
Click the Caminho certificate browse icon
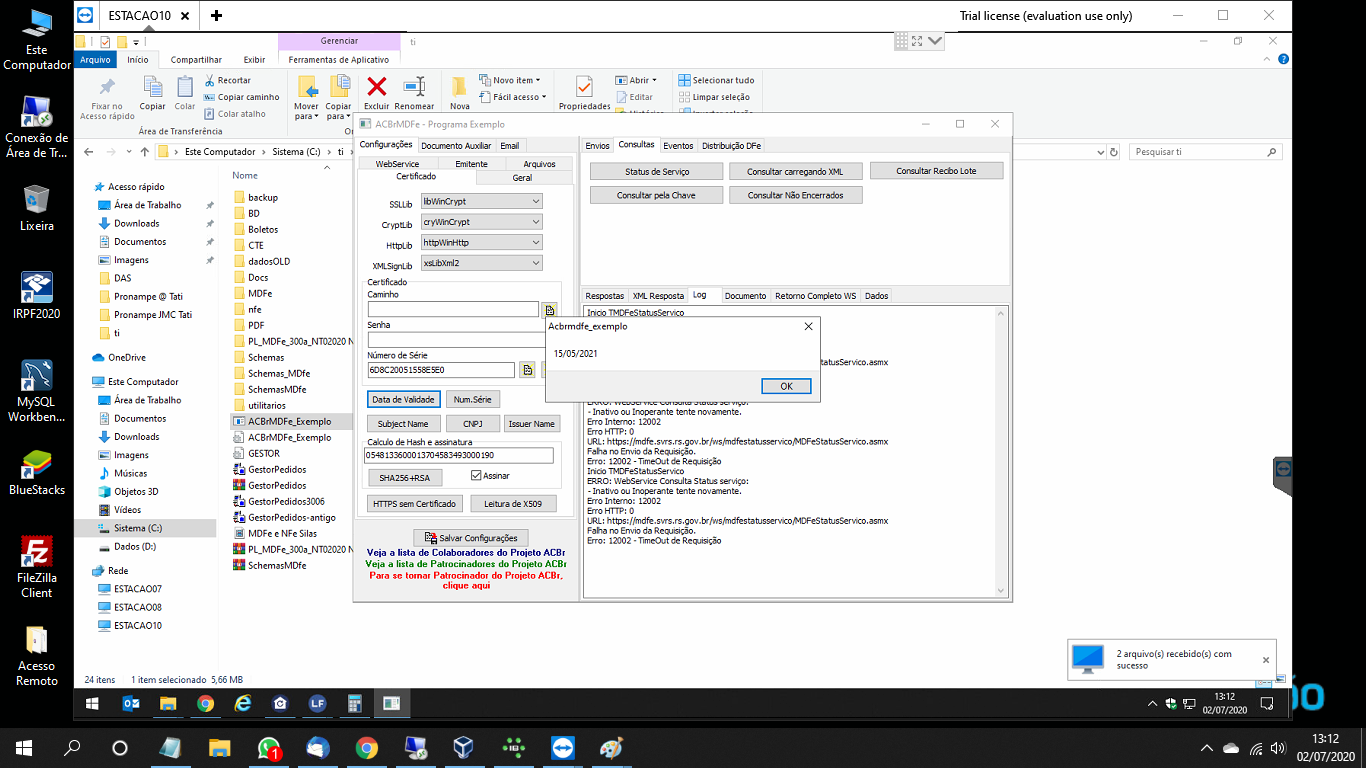coord(549,310)
